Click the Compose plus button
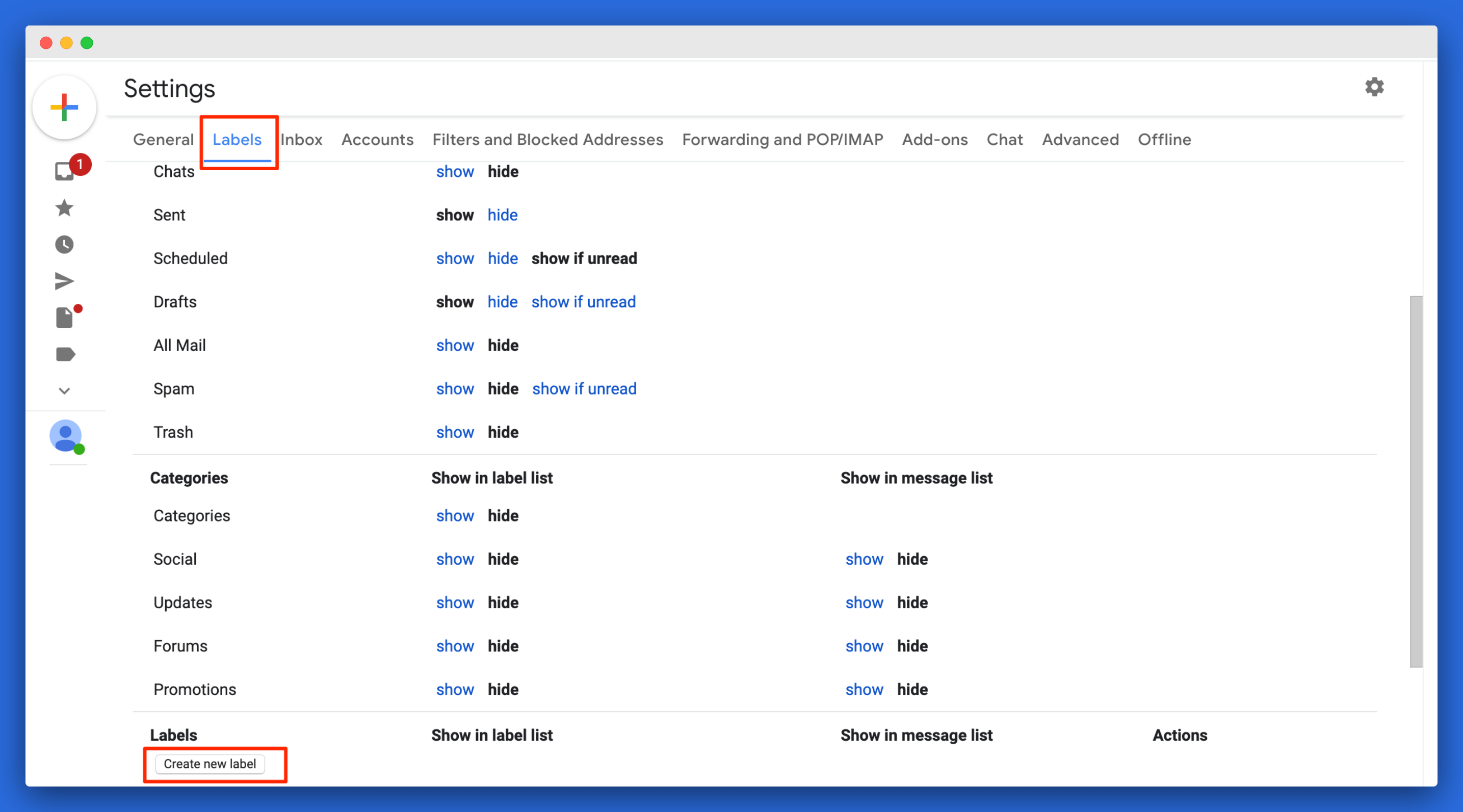The height and width of the screenshot is (812, 1463). tap(64, 108)
